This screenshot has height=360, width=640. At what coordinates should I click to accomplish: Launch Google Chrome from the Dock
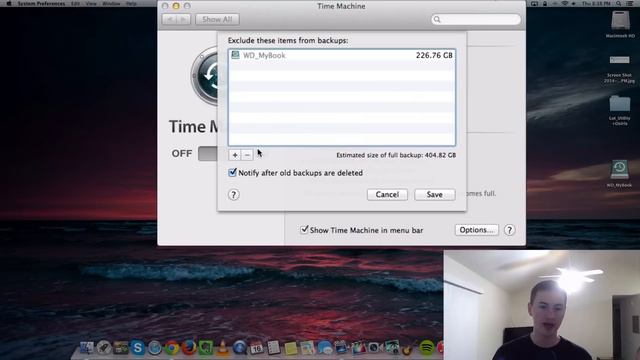(172, 348)
